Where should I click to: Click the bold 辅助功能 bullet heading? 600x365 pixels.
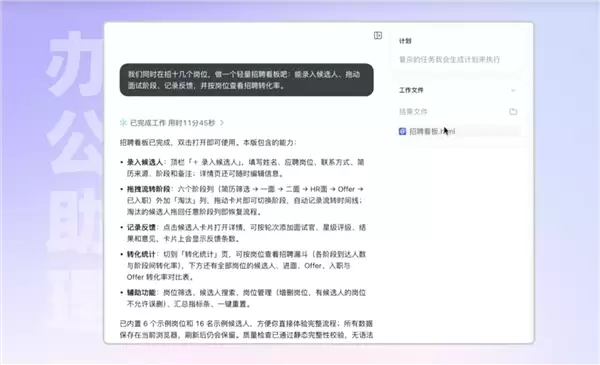[x=142, y=293]
